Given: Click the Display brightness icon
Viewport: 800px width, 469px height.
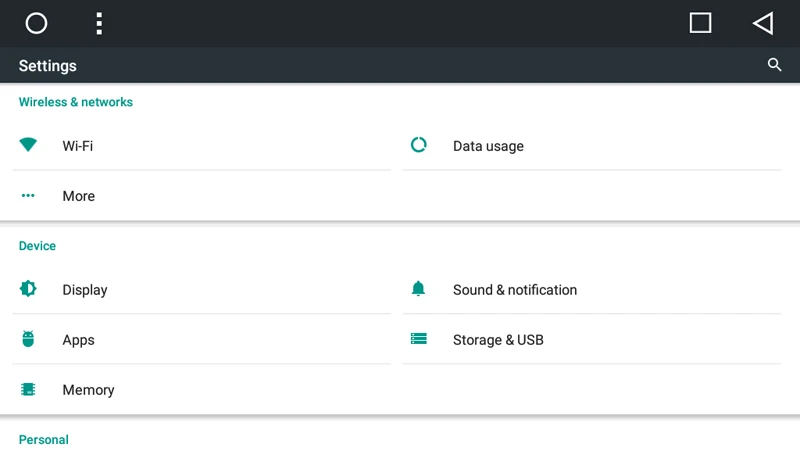Looking at the screenshot, I should (28, 289).
